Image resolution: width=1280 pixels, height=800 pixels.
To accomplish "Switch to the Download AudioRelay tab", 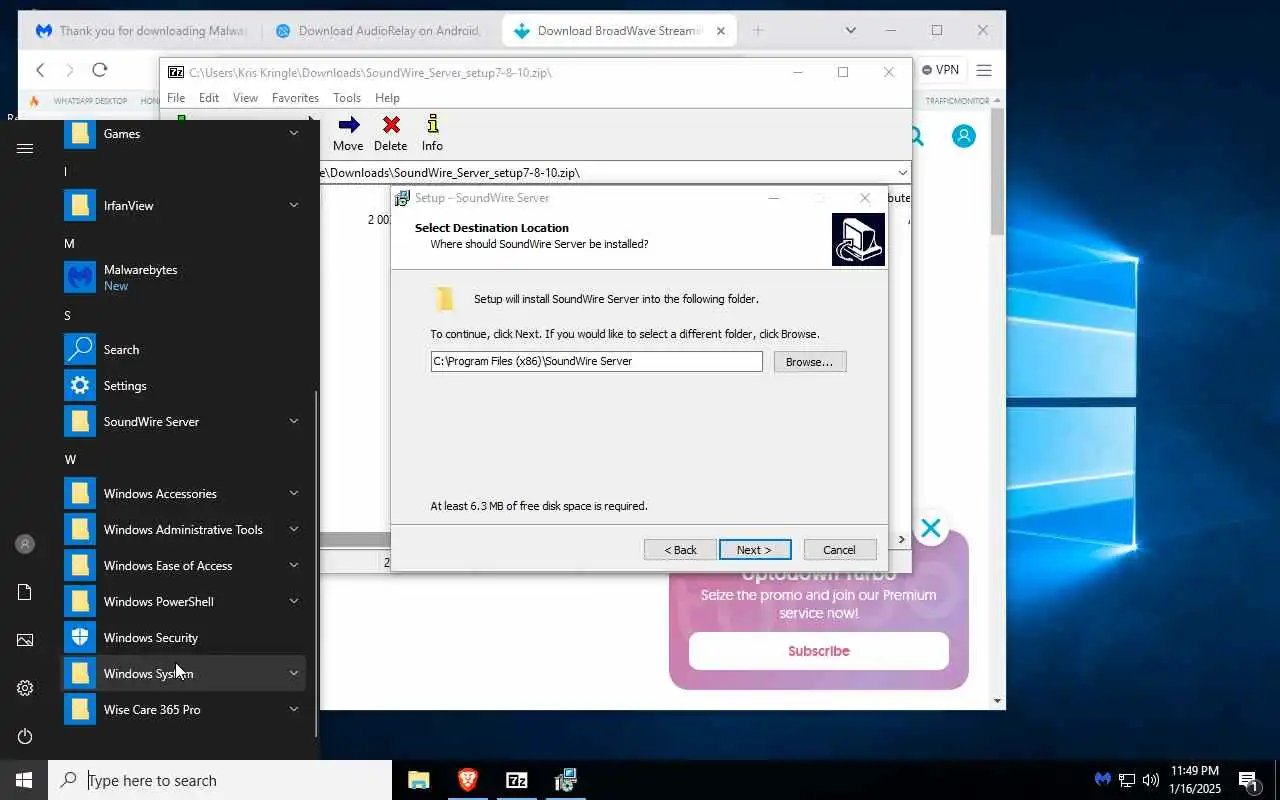I will 378,31.
